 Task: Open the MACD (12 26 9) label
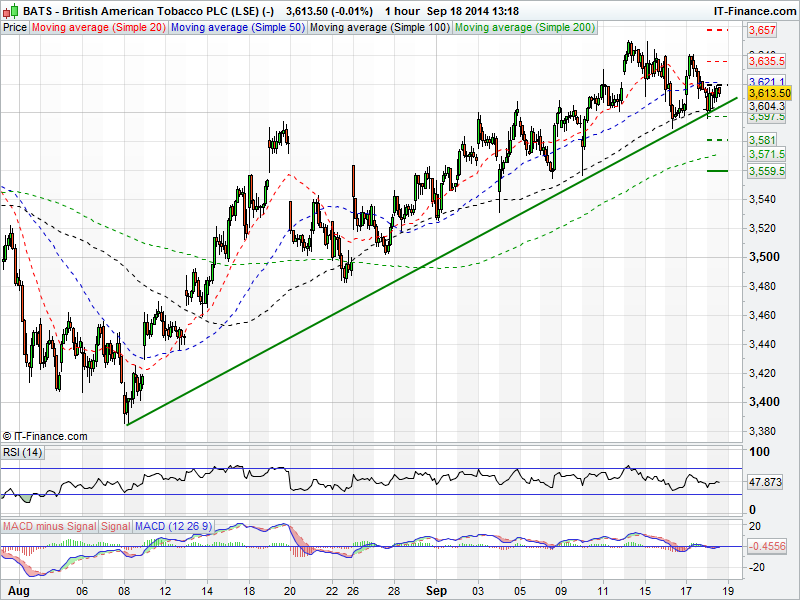coord(170,526)
